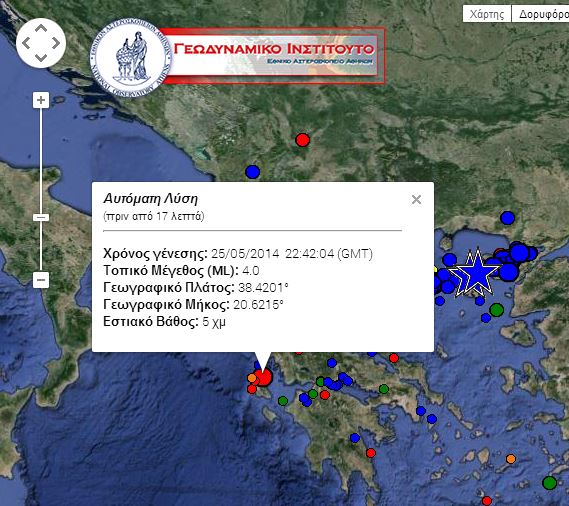Viewport: 569px width, 506px height.
Task: Pan the map upward with the up arrow
Action: 41,29
